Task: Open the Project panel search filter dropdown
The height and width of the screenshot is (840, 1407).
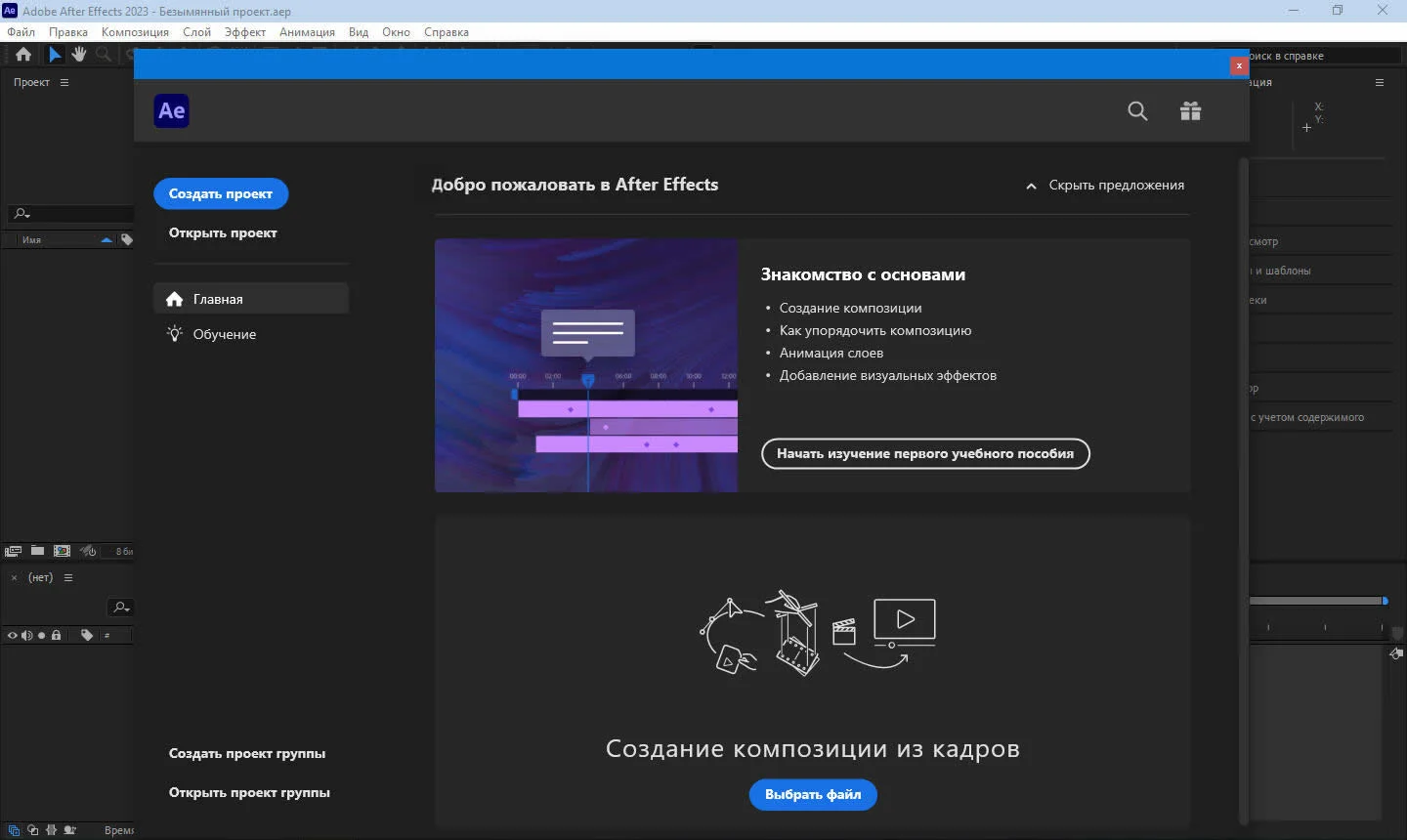Action: click(21, 214)
